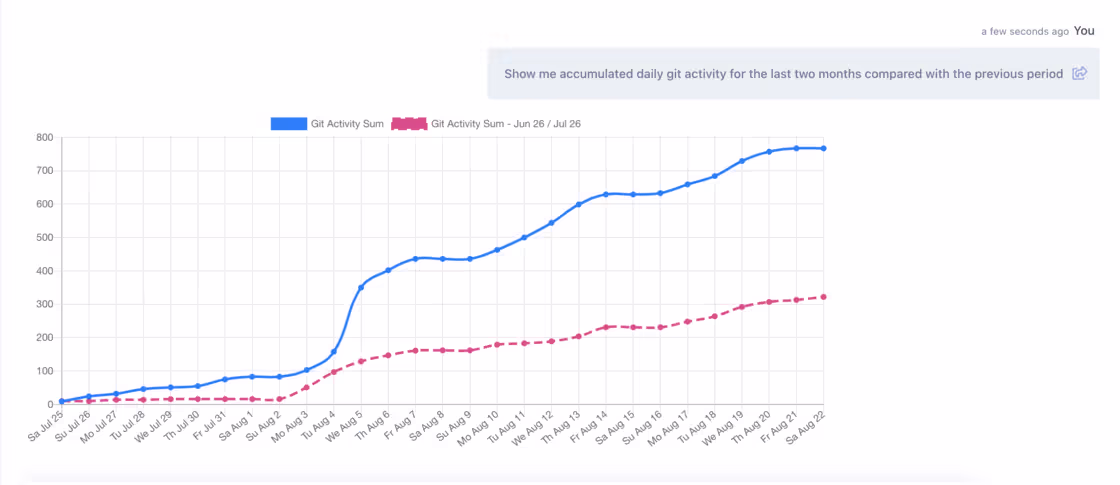Viewport: 1120px width, 485px height.
Task: Click the 400 y-axis value
Action: [x=46, y=271]
